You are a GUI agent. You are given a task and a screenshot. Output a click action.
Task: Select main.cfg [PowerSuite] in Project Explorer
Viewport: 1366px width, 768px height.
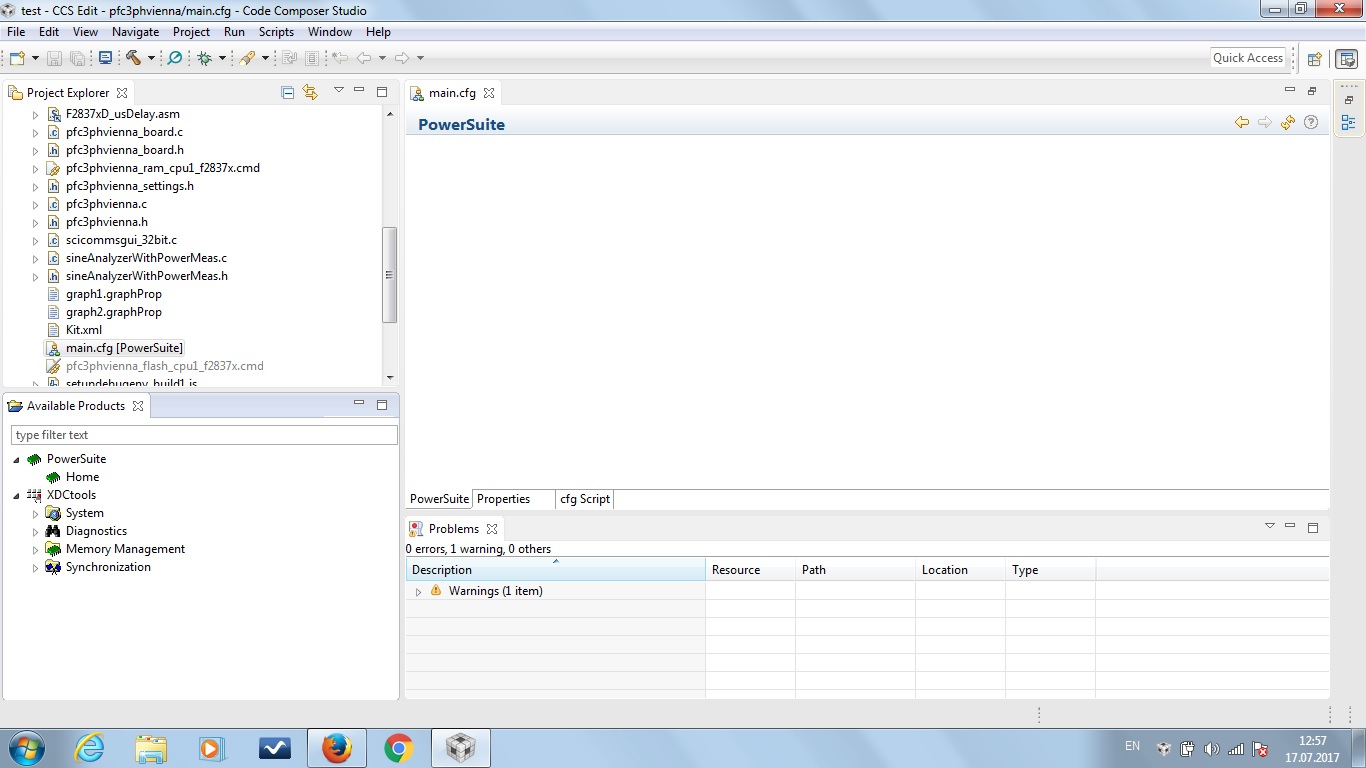click(124, 348)
